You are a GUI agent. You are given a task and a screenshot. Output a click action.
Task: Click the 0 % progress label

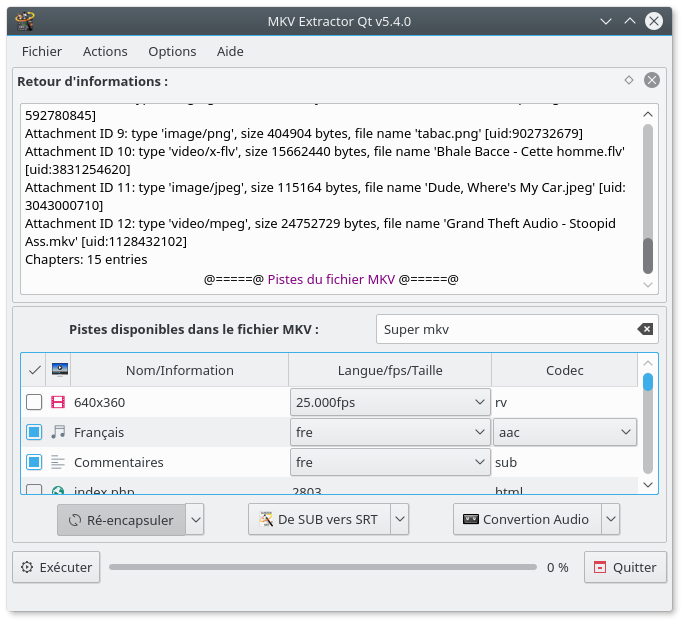(557, 567)
